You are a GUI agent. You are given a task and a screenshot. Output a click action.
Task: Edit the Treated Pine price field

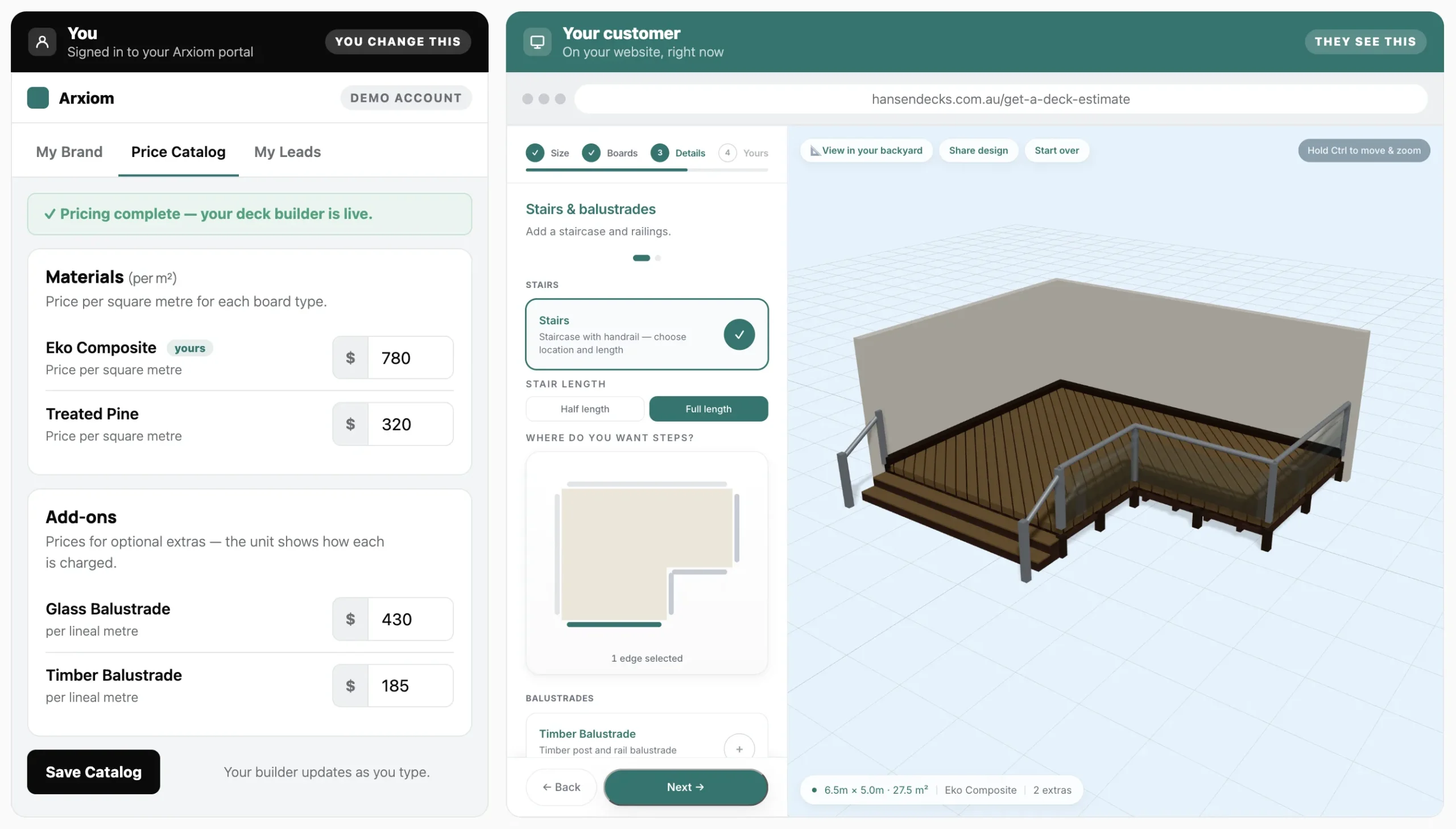pyautogui.click(x=410, y=424)
